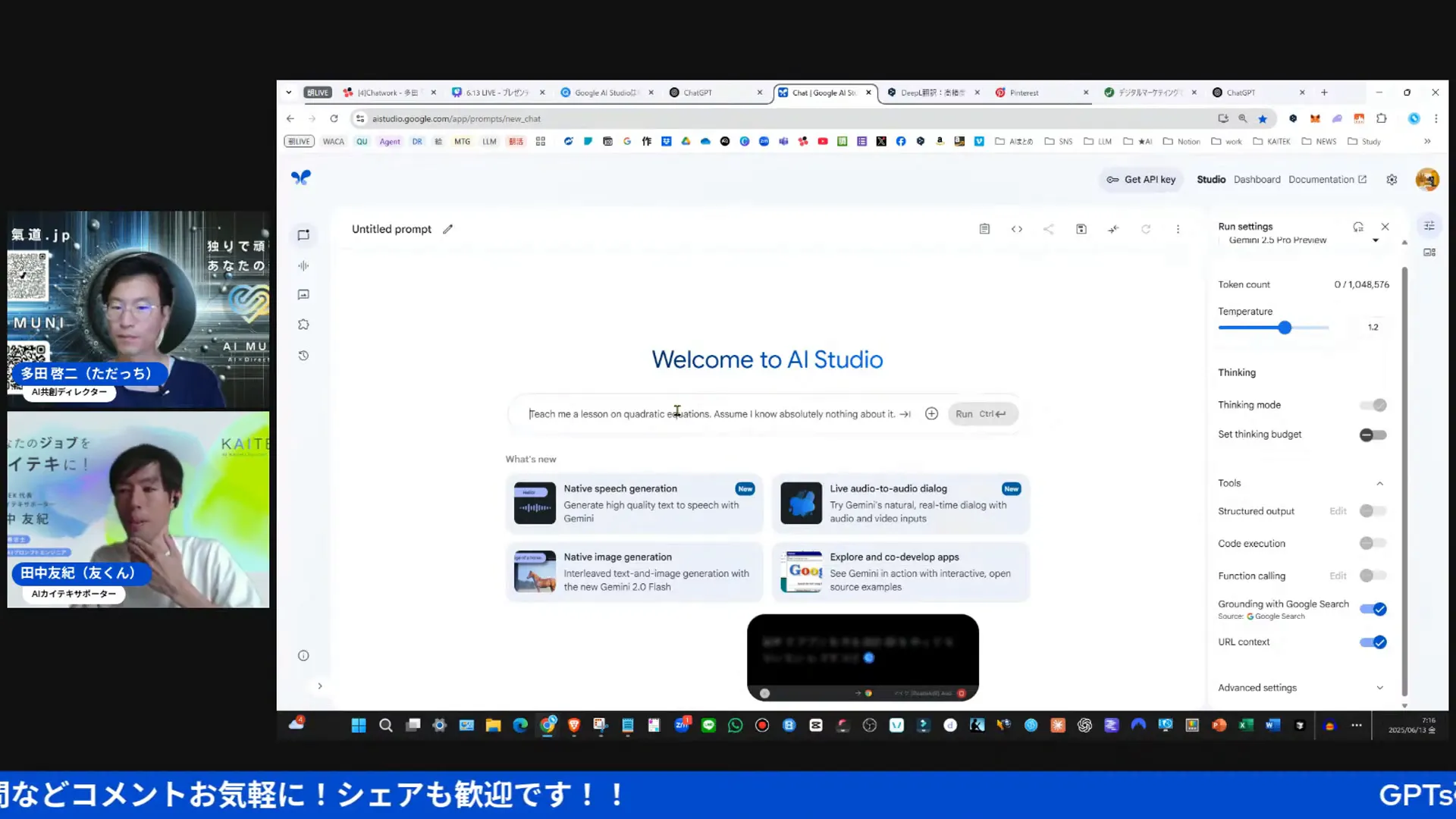Image resolution: width=1456 pixels, height=819 pixels.
Task: Open the browser tab search dropdown
Action: click(x=289, y=93)
